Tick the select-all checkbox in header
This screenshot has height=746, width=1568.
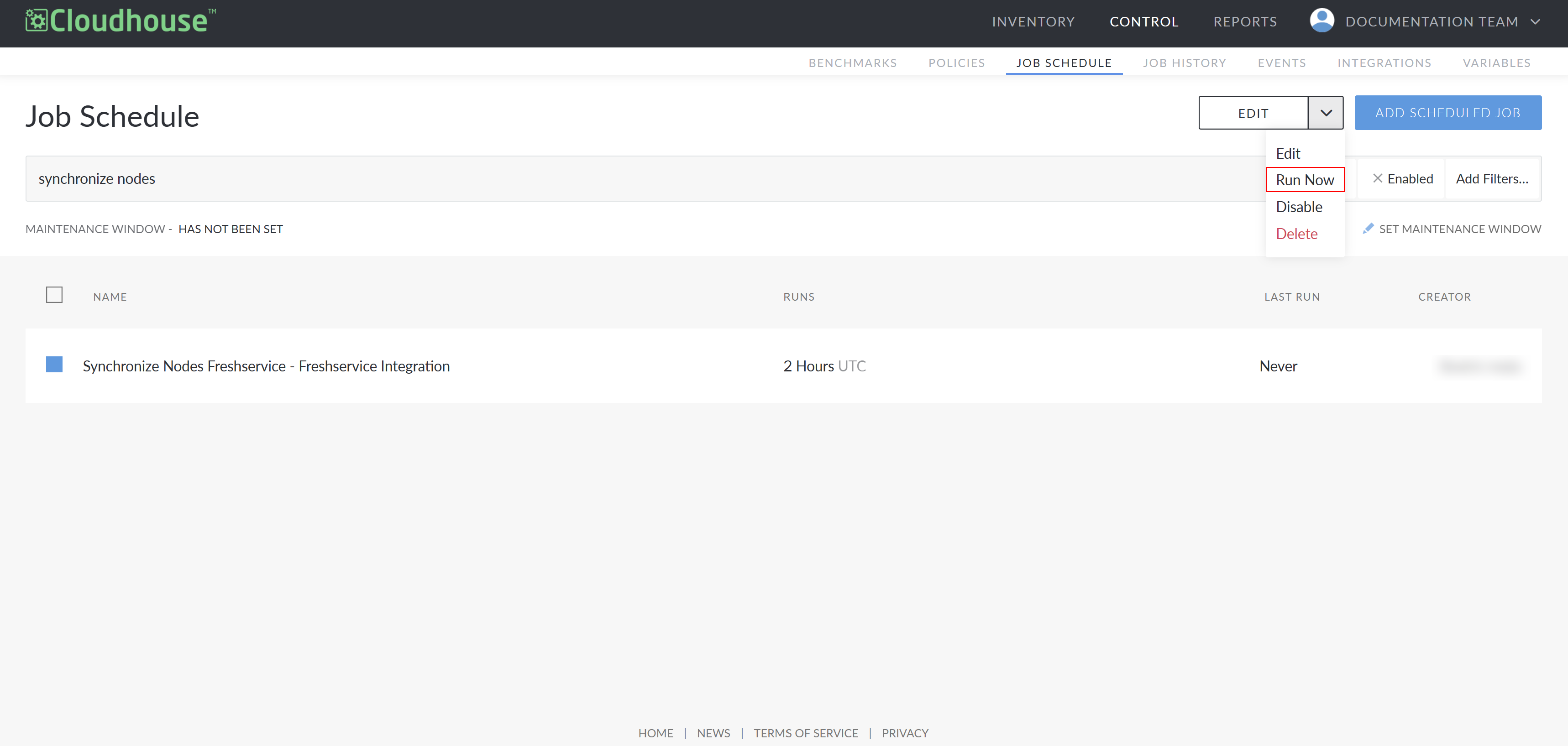54,295
